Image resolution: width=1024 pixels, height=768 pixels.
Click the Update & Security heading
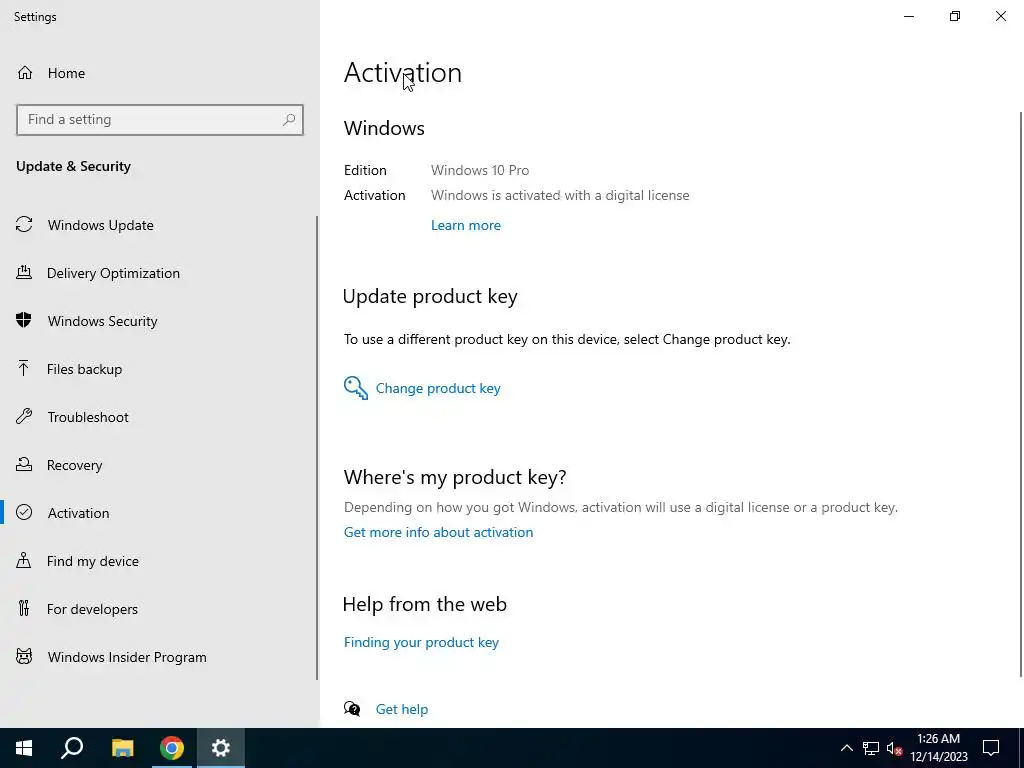(73, 166)
